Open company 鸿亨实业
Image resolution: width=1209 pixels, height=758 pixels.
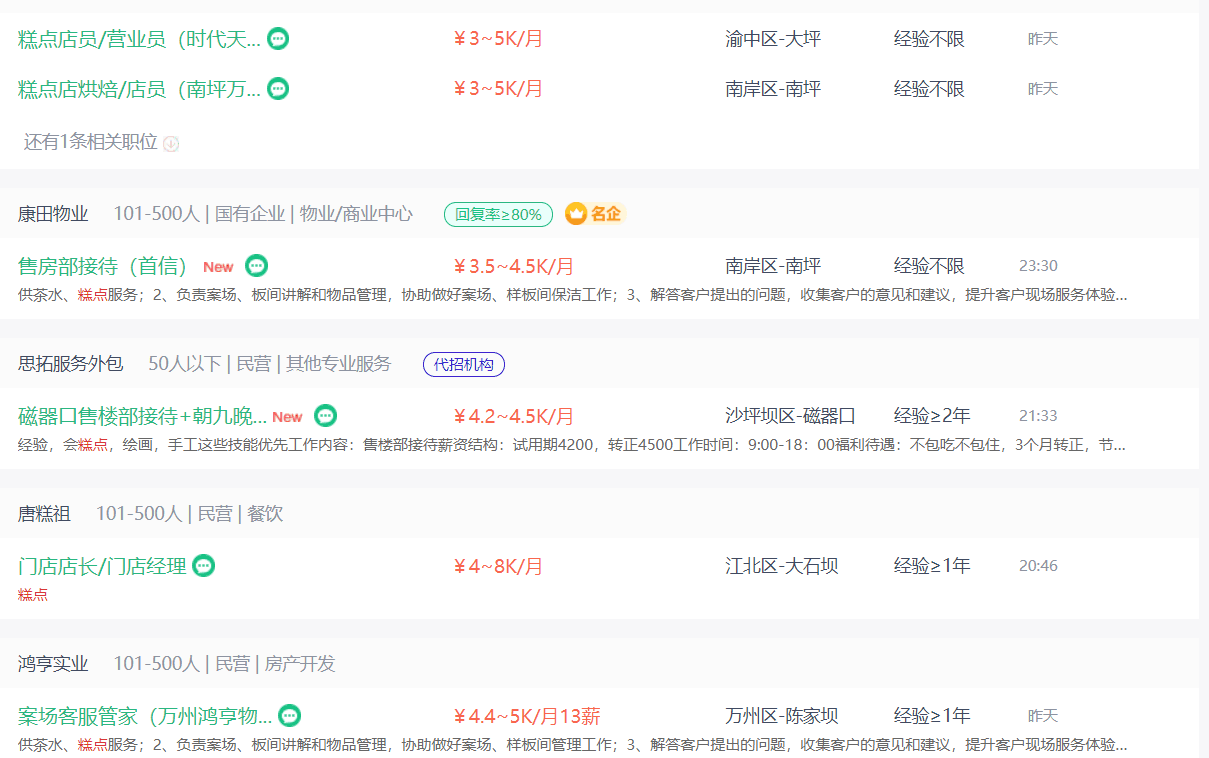click(x=53, y=664)
